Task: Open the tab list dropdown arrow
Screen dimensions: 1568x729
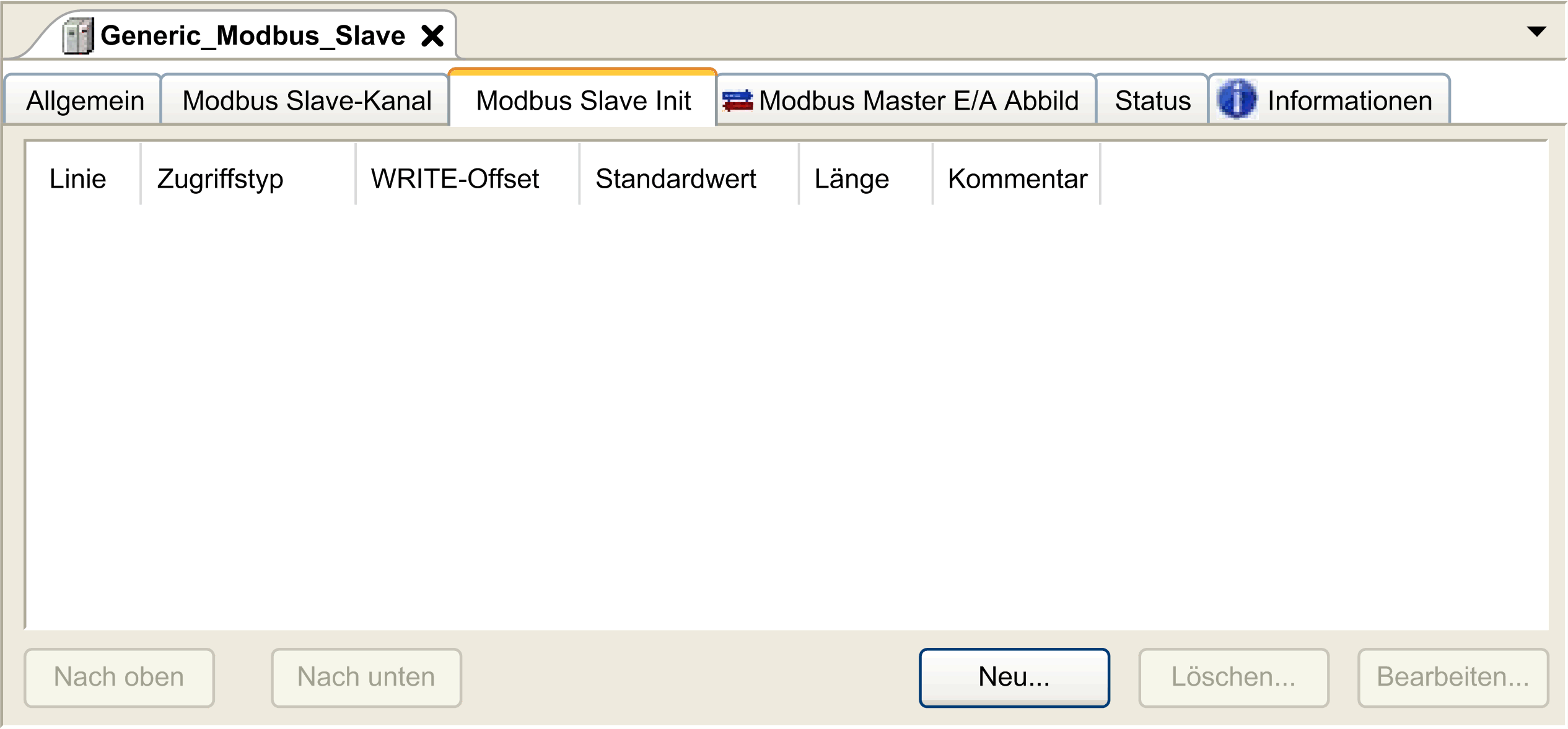Action: (x=1536, y=32)
